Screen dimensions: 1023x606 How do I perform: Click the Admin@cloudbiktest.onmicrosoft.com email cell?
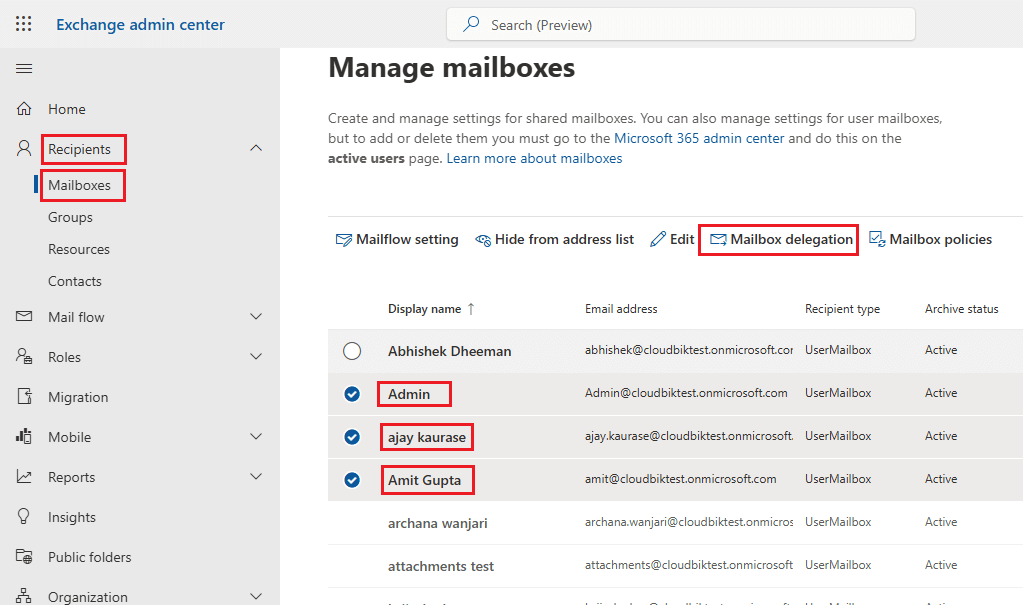coord(686,393)
